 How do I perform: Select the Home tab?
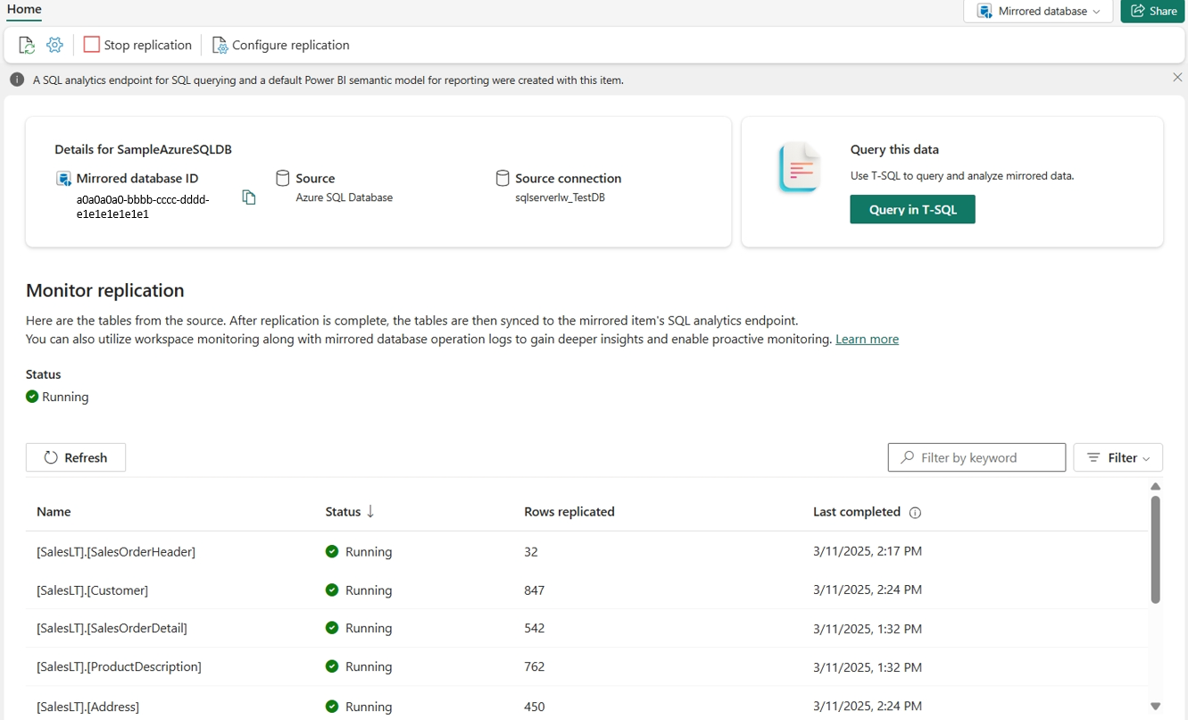click(x=24, y=9)
